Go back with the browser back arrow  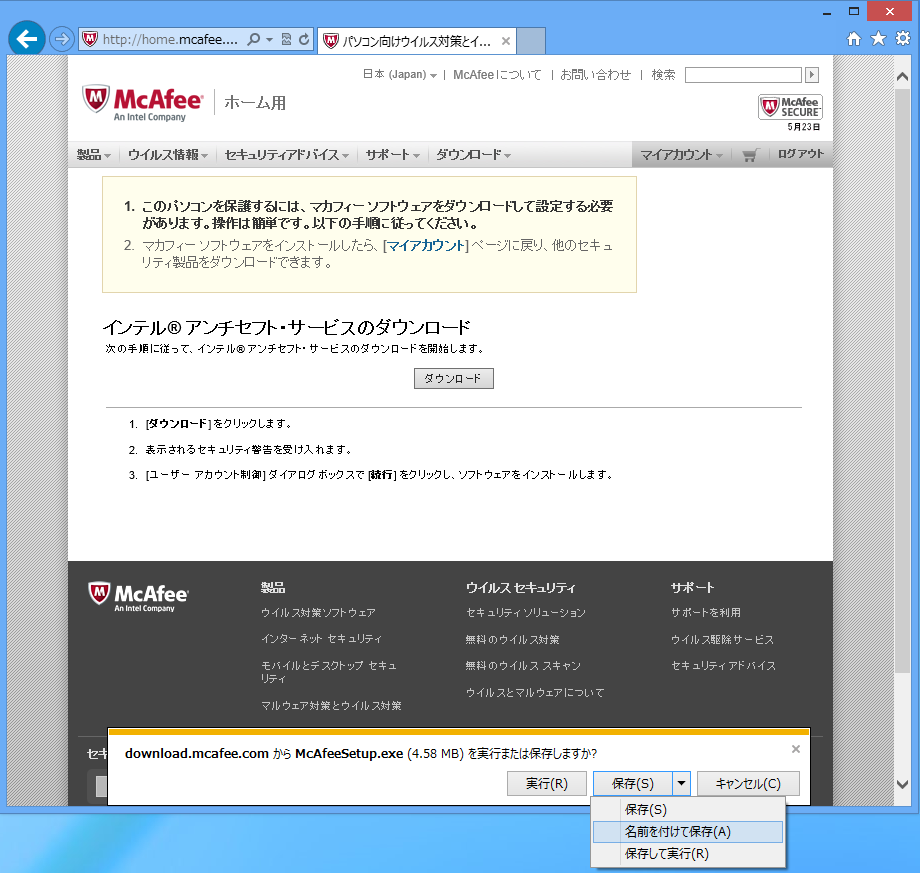pos(27,39)
